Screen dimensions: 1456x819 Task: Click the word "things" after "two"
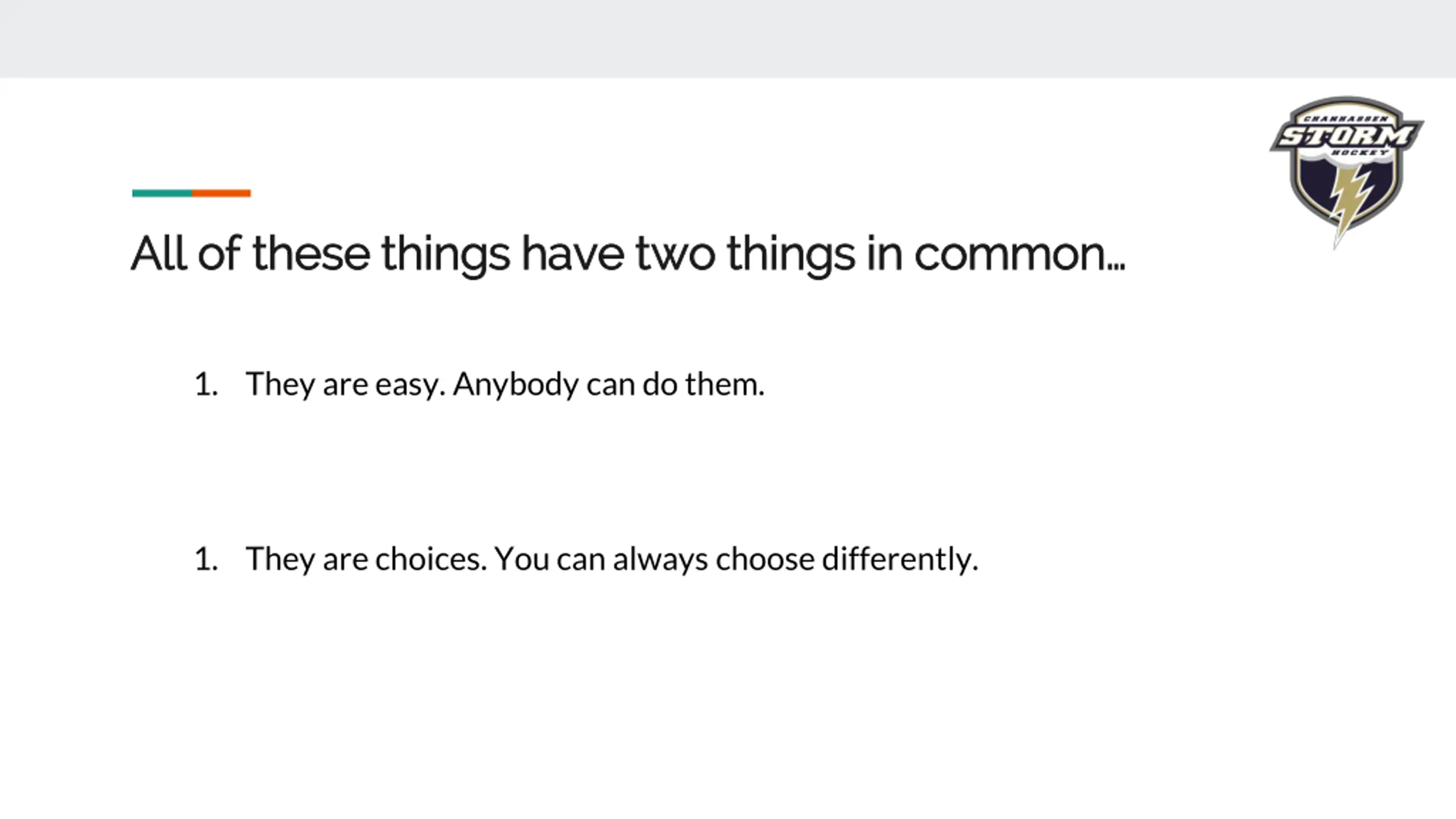point(791,255)
